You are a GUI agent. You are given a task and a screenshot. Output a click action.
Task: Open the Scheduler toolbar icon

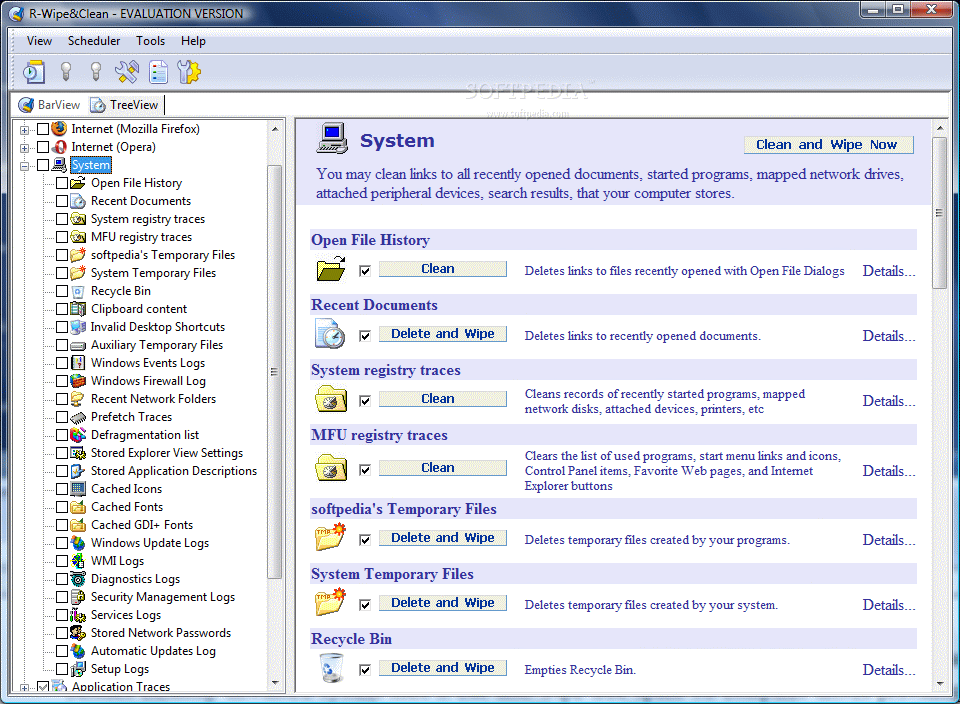[x=33, y=71]
